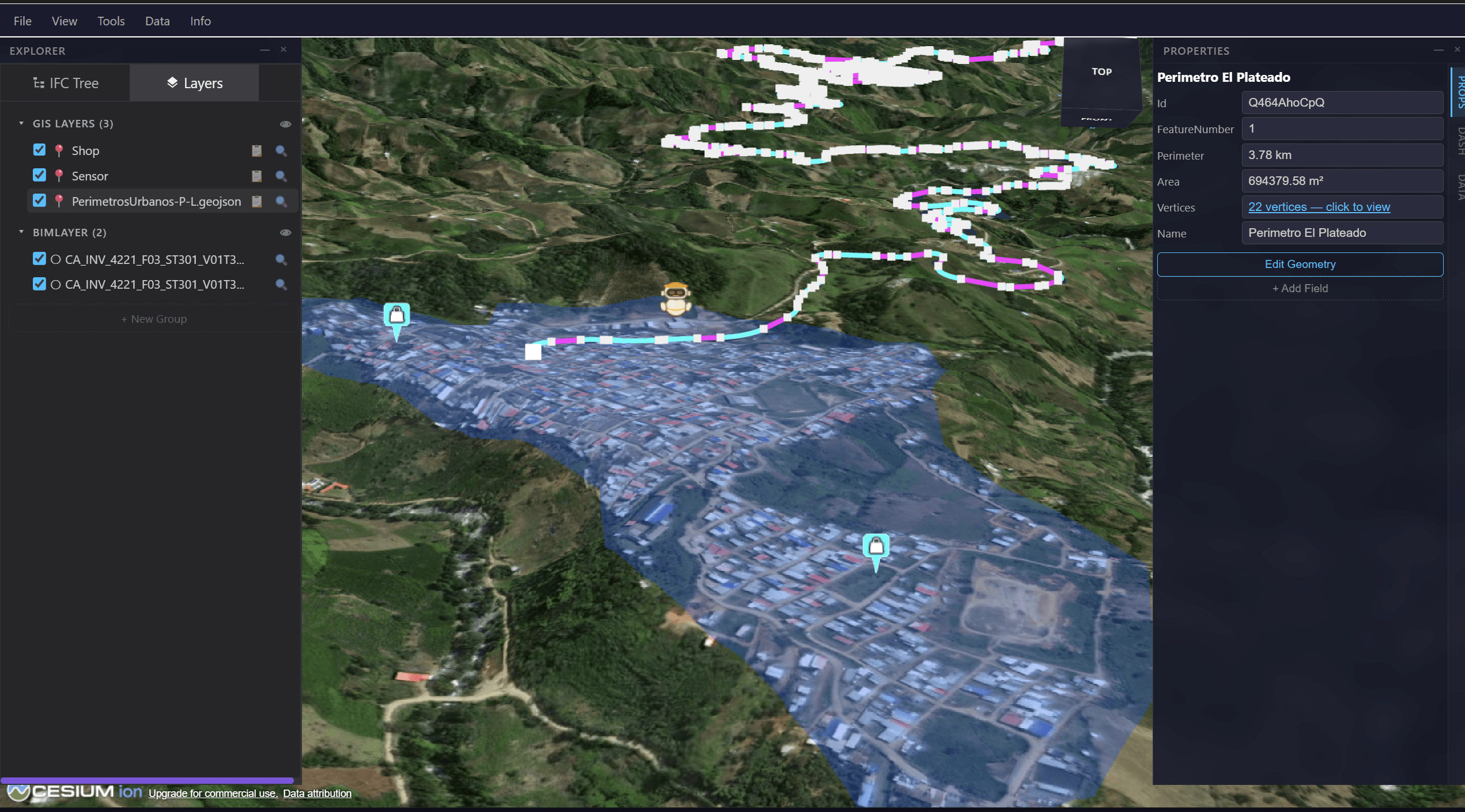Close the Explorer panel
1465x812 pixels.
[x=284, y=50]
